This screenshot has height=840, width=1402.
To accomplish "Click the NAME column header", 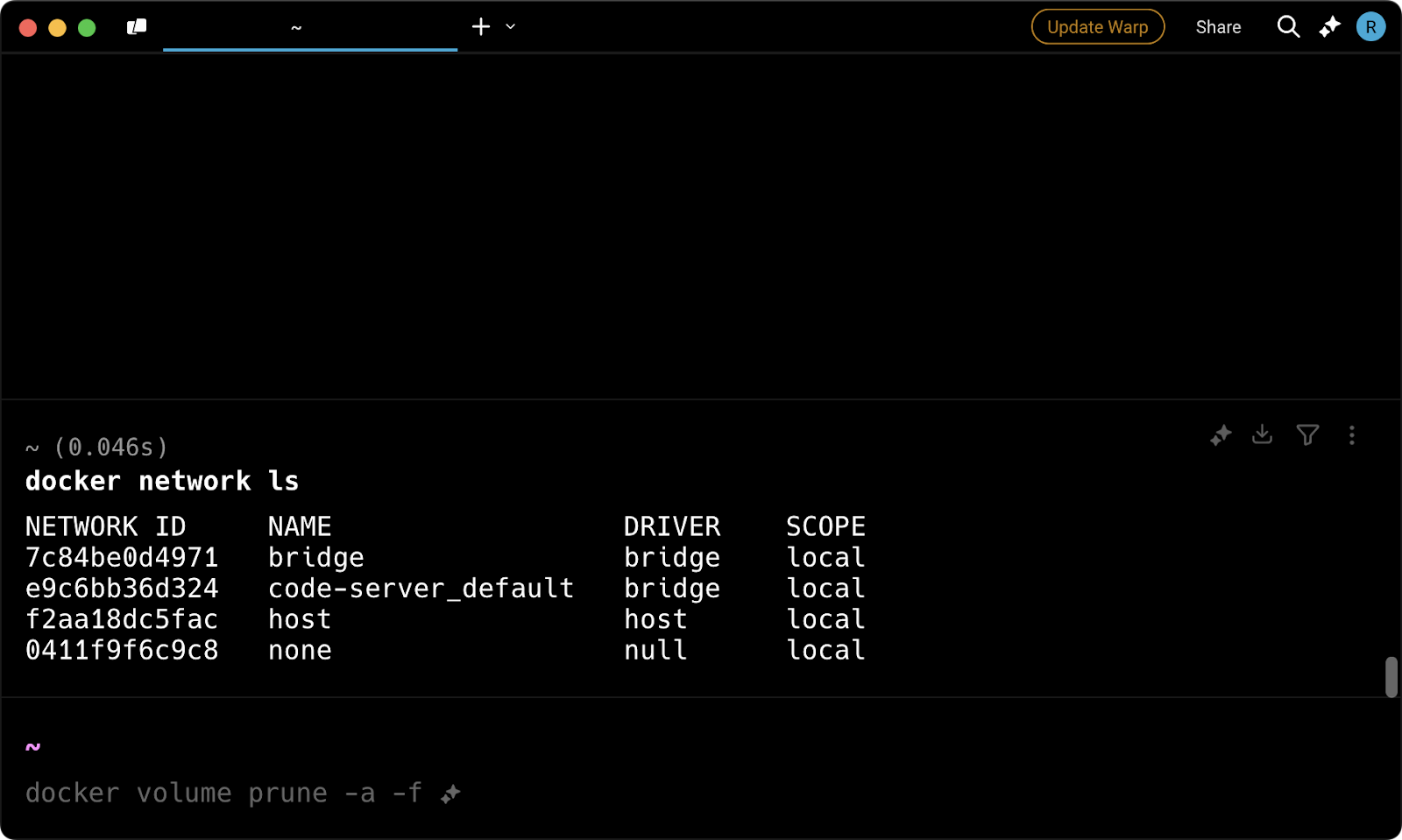I will tap(300, 526).
